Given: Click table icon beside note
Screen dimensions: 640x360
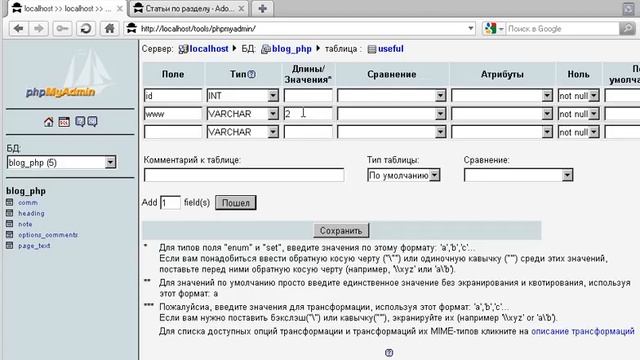Looking at the screenshot, I should pos(10,224).
